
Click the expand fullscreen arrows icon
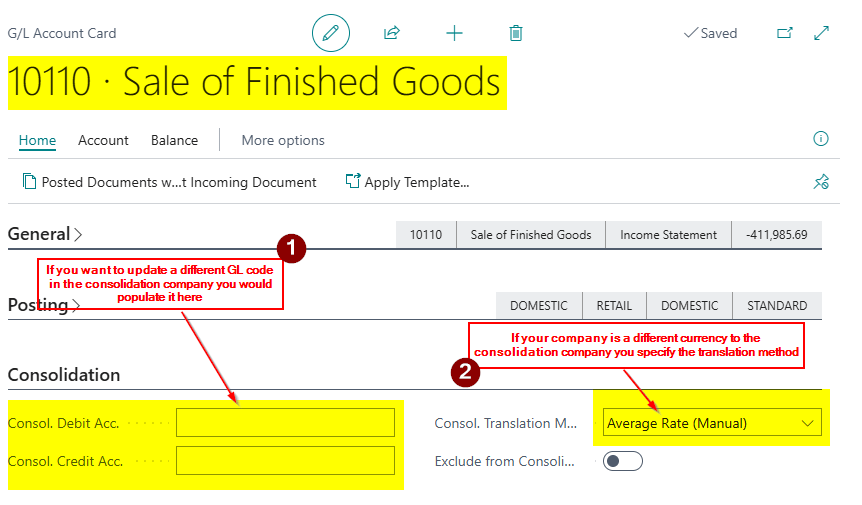pyautogui.click(x=822, y=33)
